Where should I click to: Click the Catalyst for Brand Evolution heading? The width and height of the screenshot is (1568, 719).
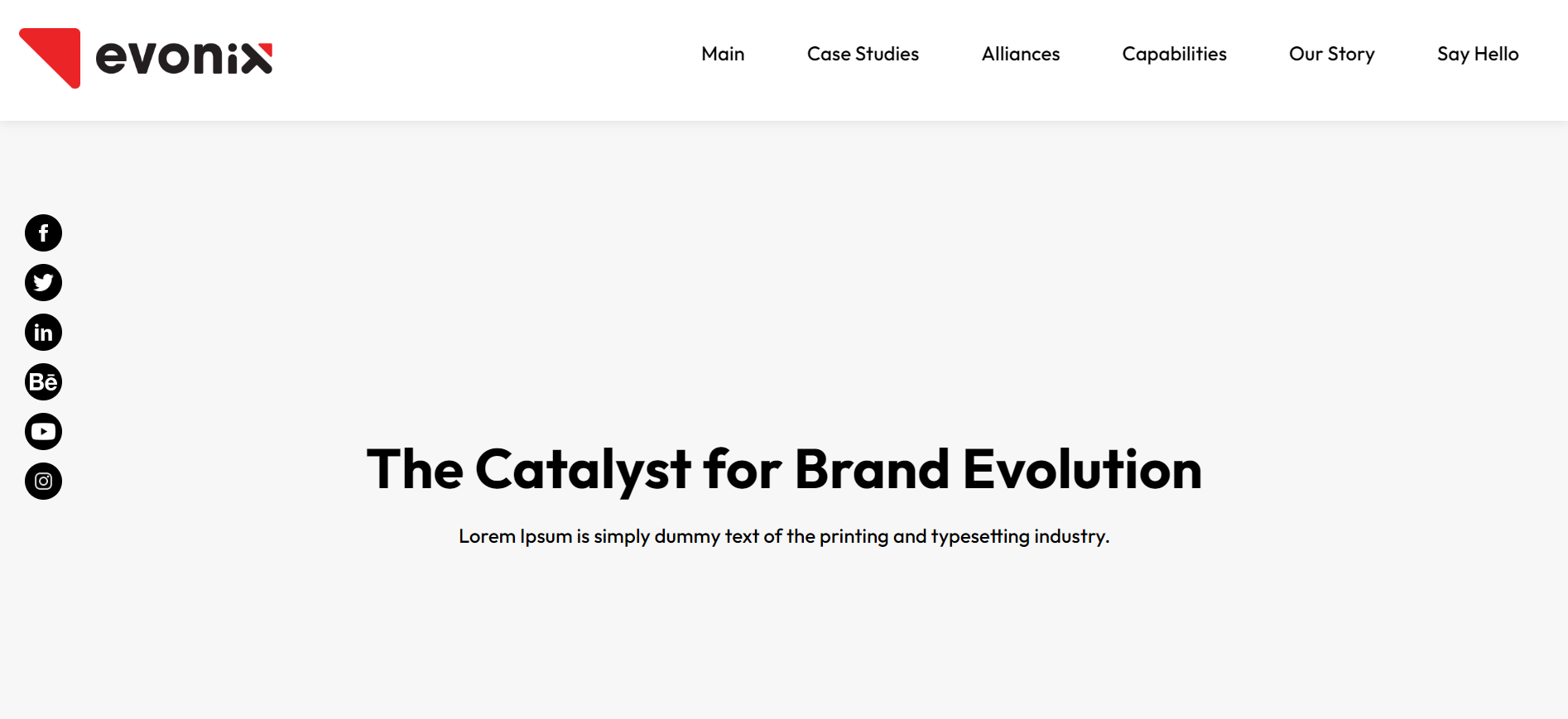[x=784, y=470]
